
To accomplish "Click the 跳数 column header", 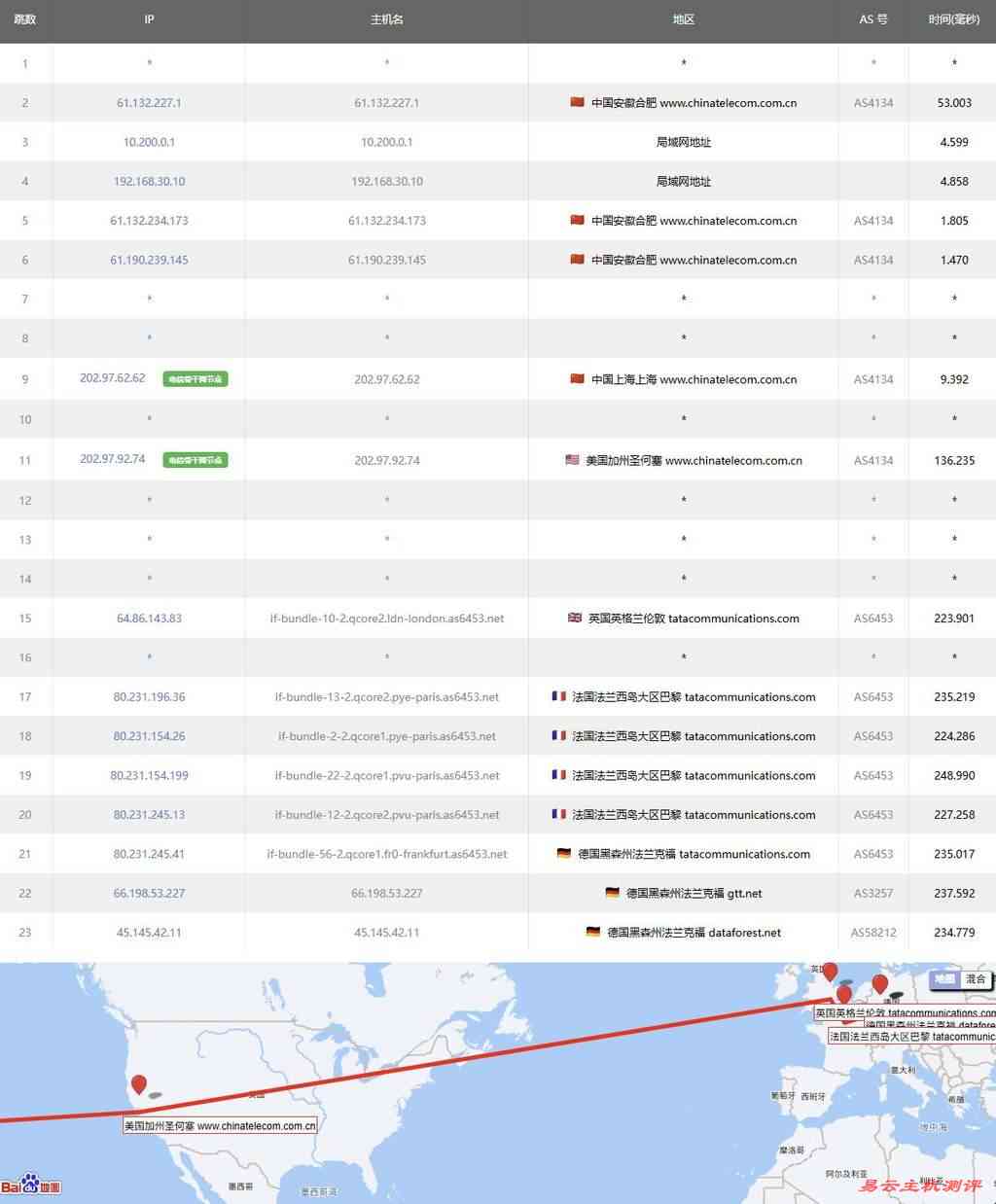I will (x=25, y=19).
